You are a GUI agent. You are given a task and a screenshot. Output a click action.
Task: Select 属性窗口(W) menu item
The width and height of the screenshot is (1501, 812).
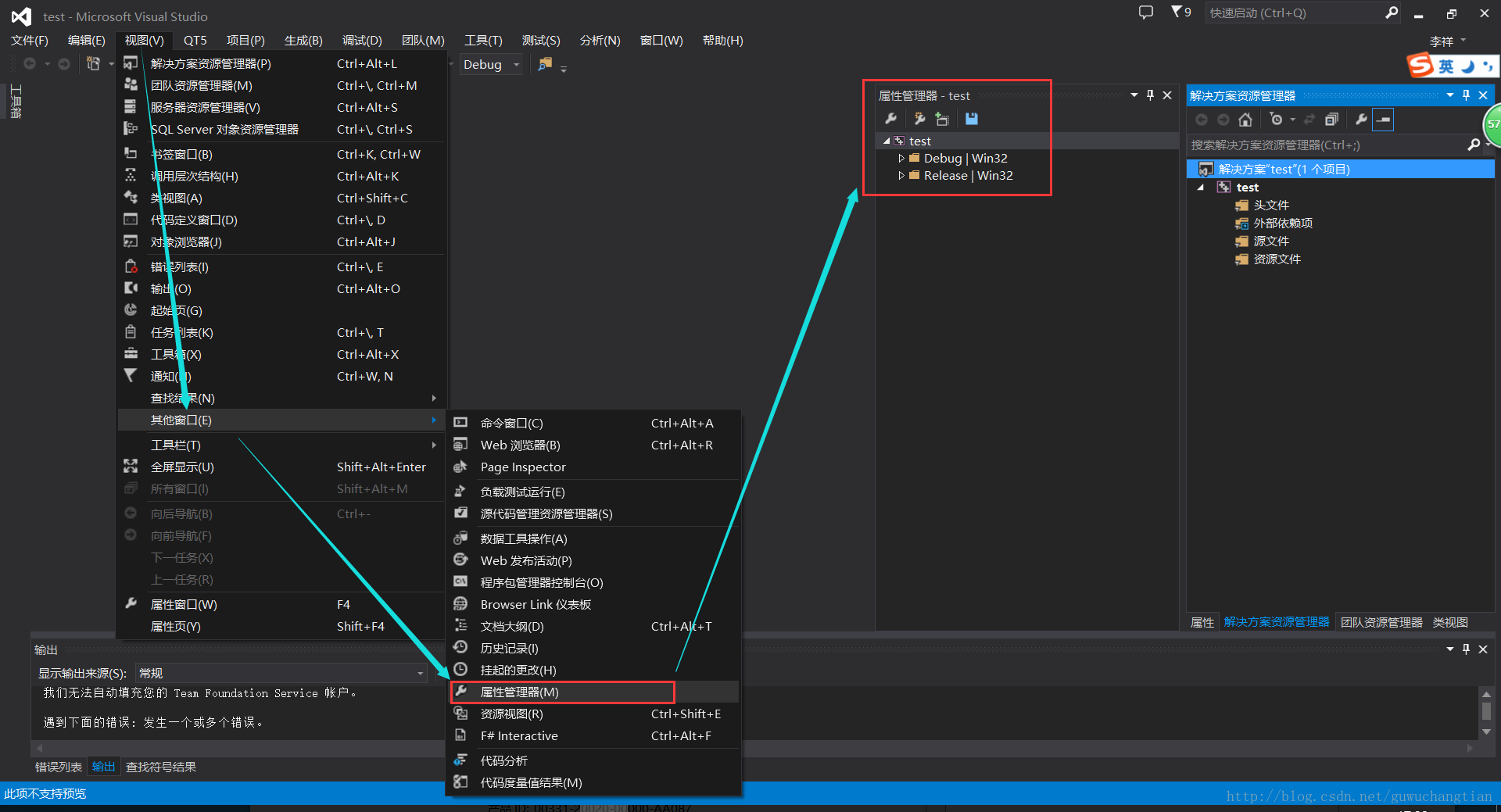coord(281,604)
